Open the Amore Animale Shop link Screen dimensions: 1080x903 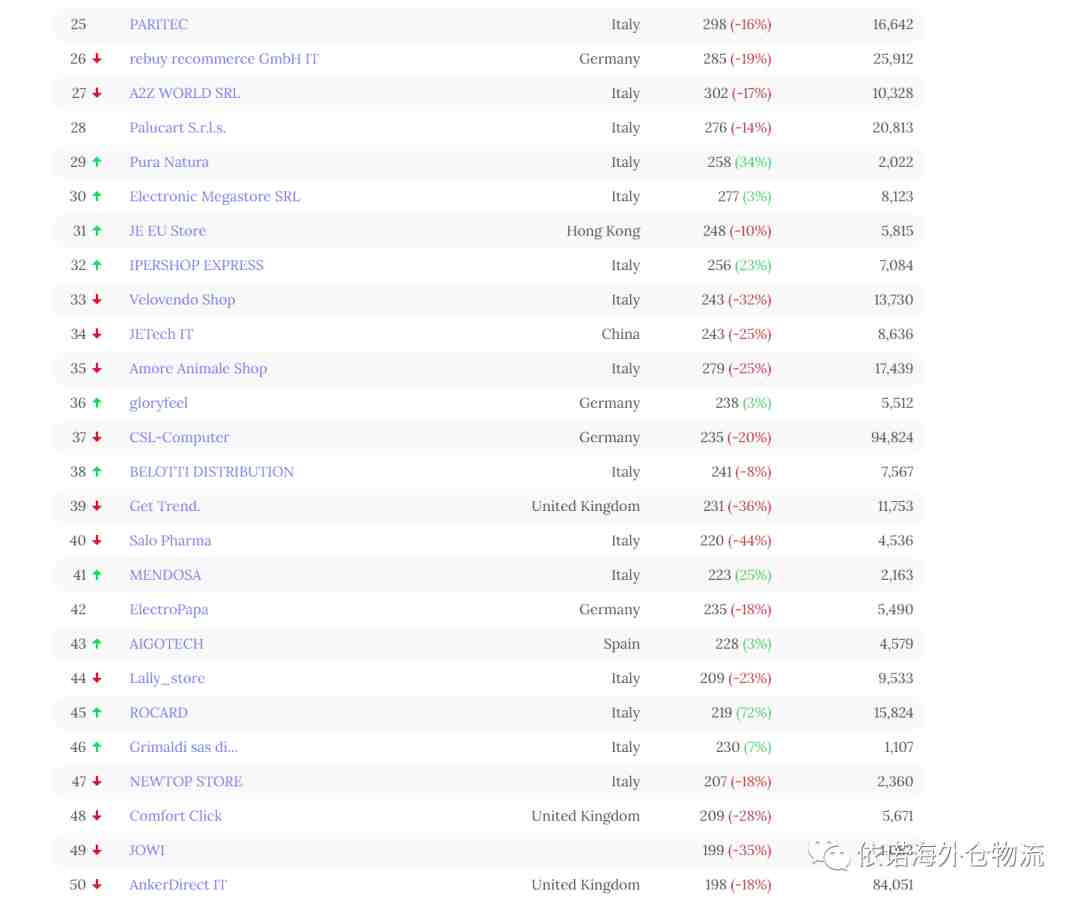tap(198, 369)
